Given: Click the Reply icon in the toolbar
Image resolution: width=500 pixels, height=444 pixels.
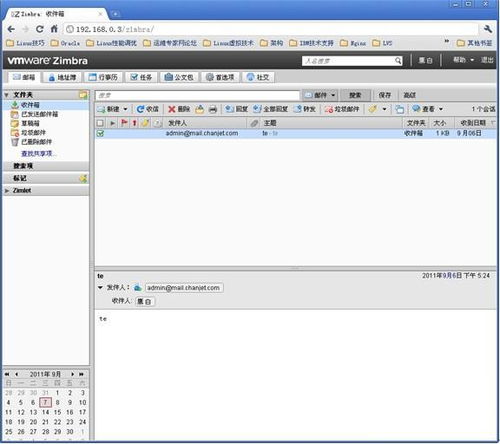Looking at the screenshot, I should pyautogui.click(x=229, y=109).
